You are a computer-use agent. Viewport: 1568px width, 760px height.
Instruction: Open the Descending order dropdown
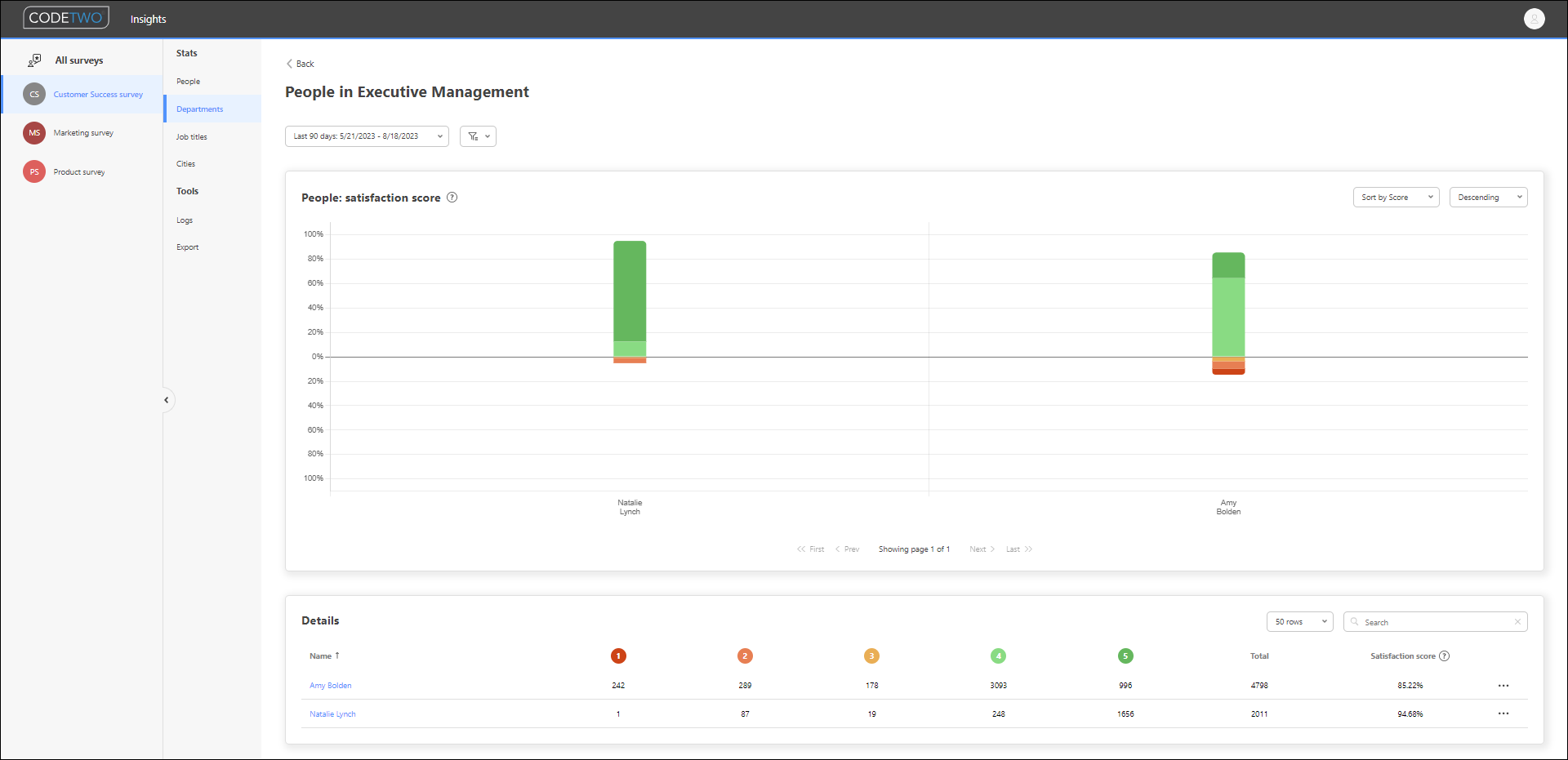click(1488, 198)
